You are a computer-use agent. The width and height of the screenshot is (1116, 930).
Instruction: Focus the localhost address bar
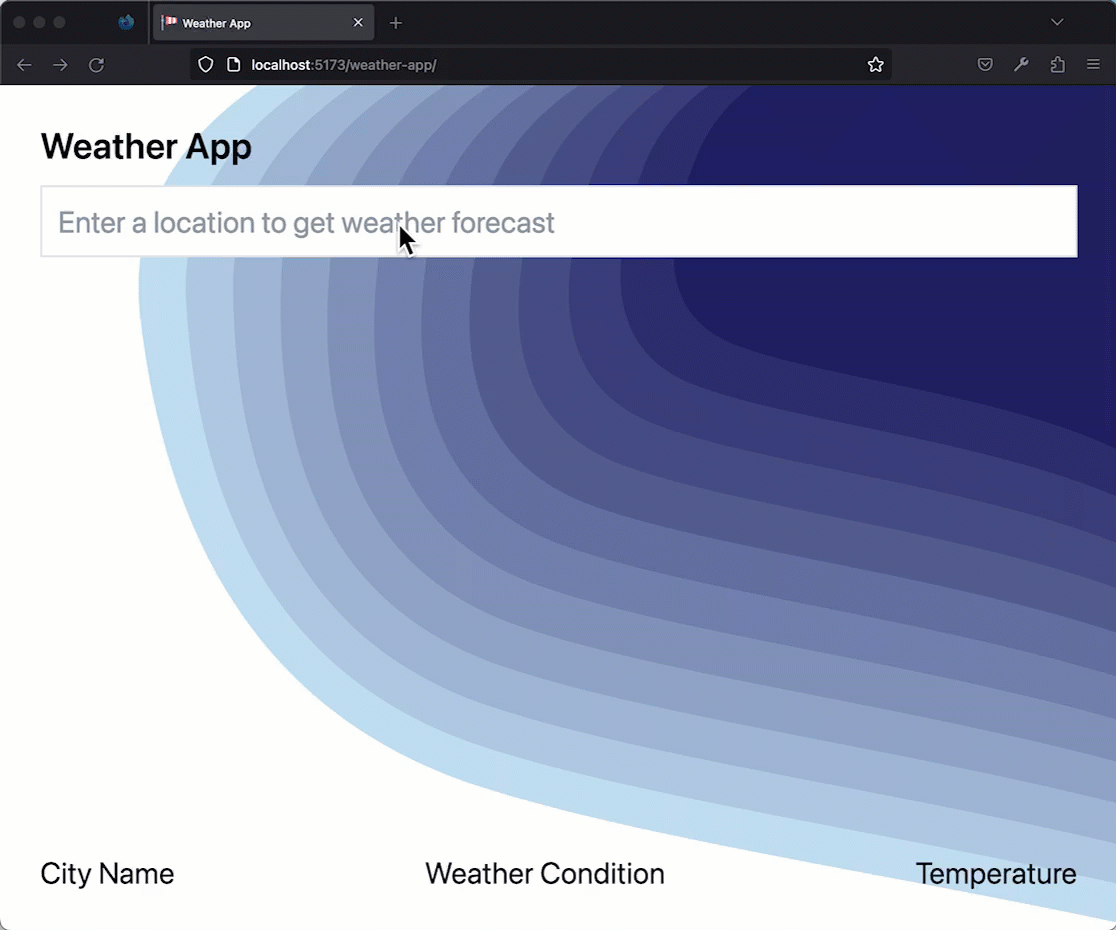(x=550, y=65)
